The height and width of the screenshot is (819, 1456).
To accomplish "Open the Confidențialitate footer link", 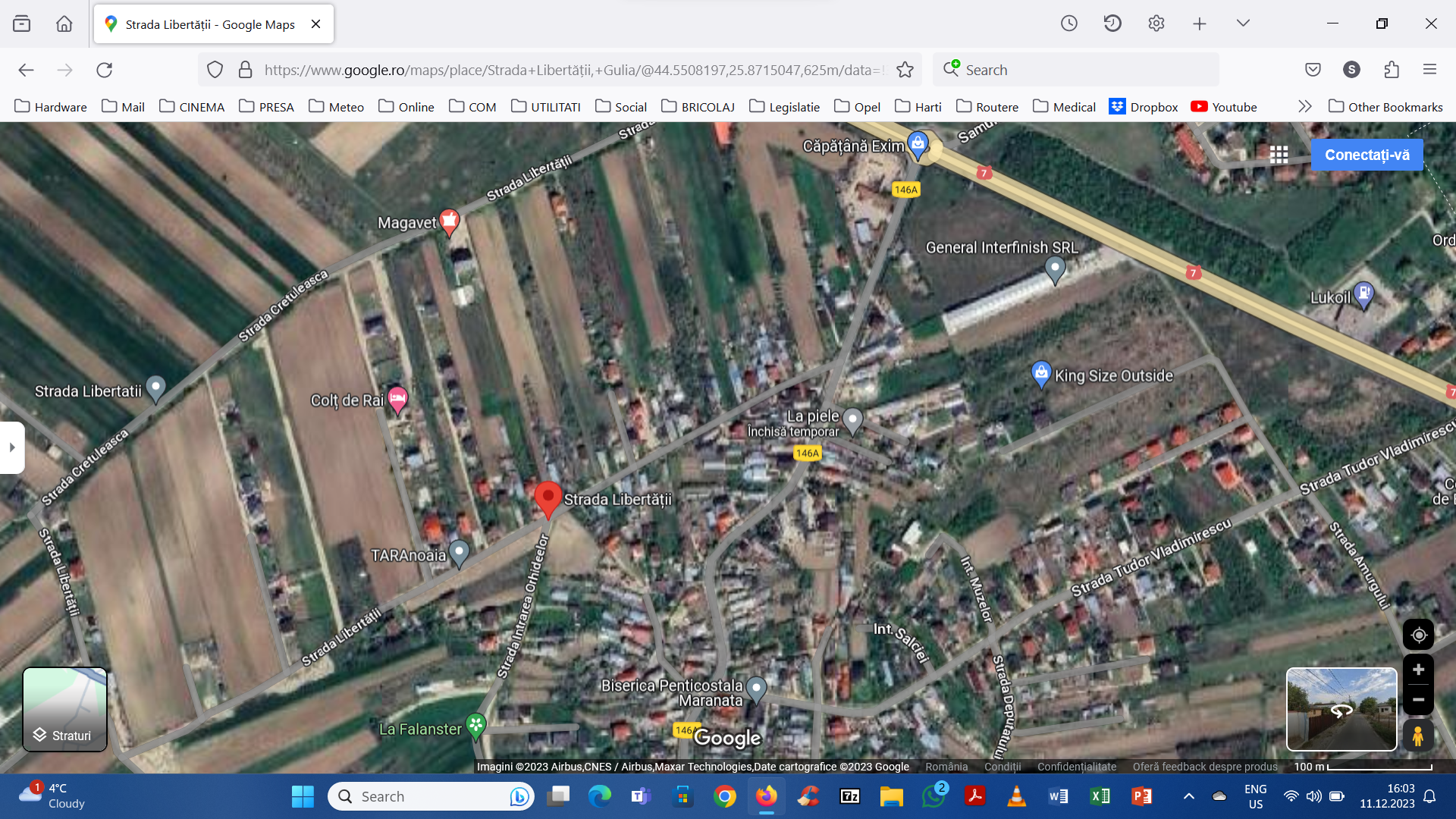I will tap(1076, 767).
